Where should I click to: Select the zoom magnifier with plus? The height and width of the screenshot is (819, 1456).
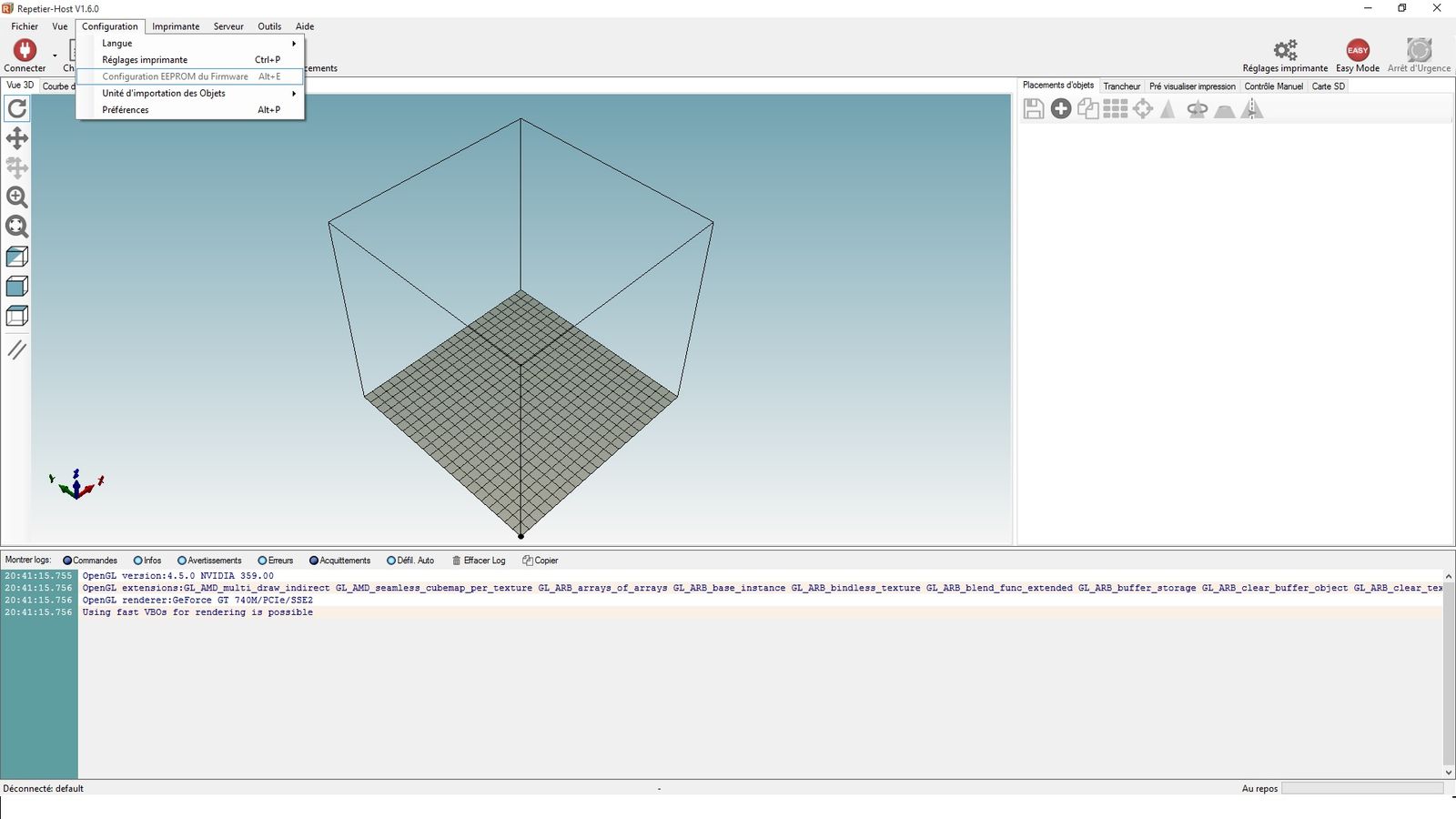click(17, 197)
